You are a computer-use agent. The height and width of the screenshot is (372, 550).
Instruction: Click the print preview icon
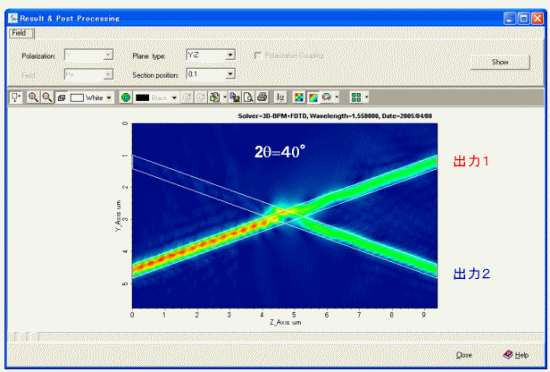pos(249,97)
